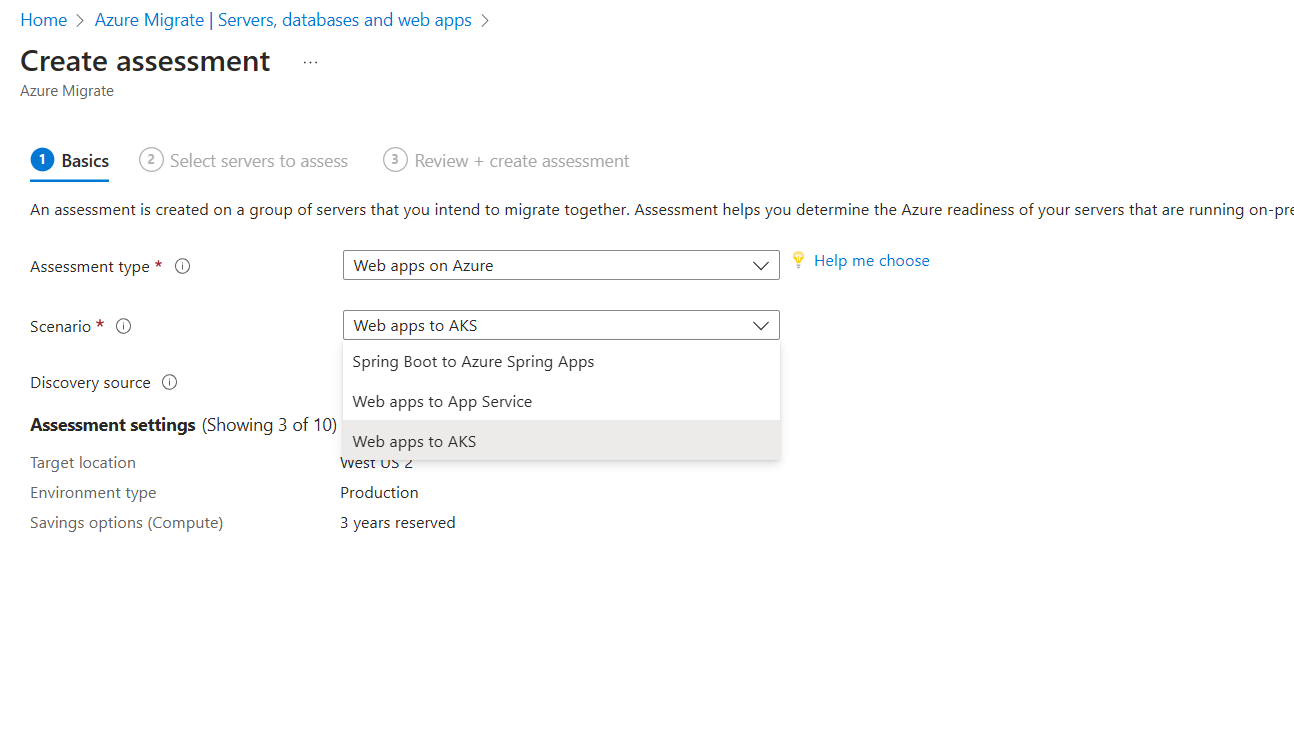Navigate to Home via the breadcrumb

43,19
